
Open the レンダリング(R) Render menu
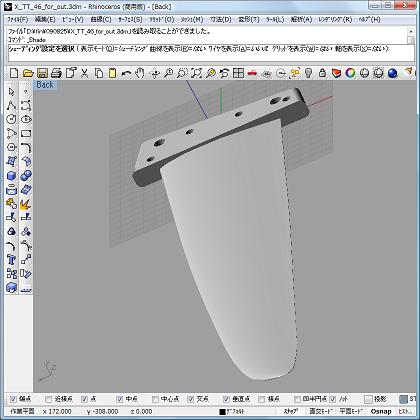point(335,20)
